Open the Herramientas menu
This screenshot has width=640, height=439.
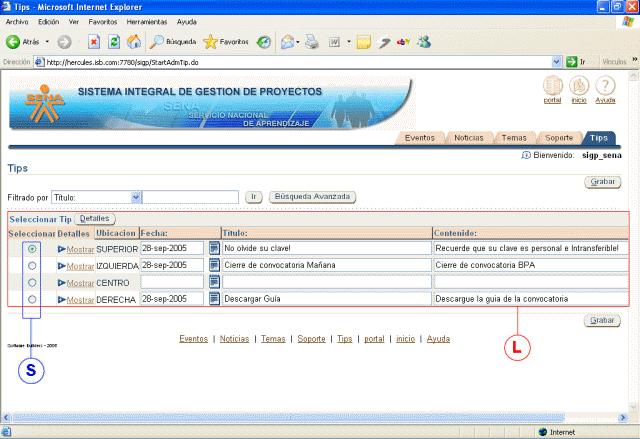tap(147, 22)
